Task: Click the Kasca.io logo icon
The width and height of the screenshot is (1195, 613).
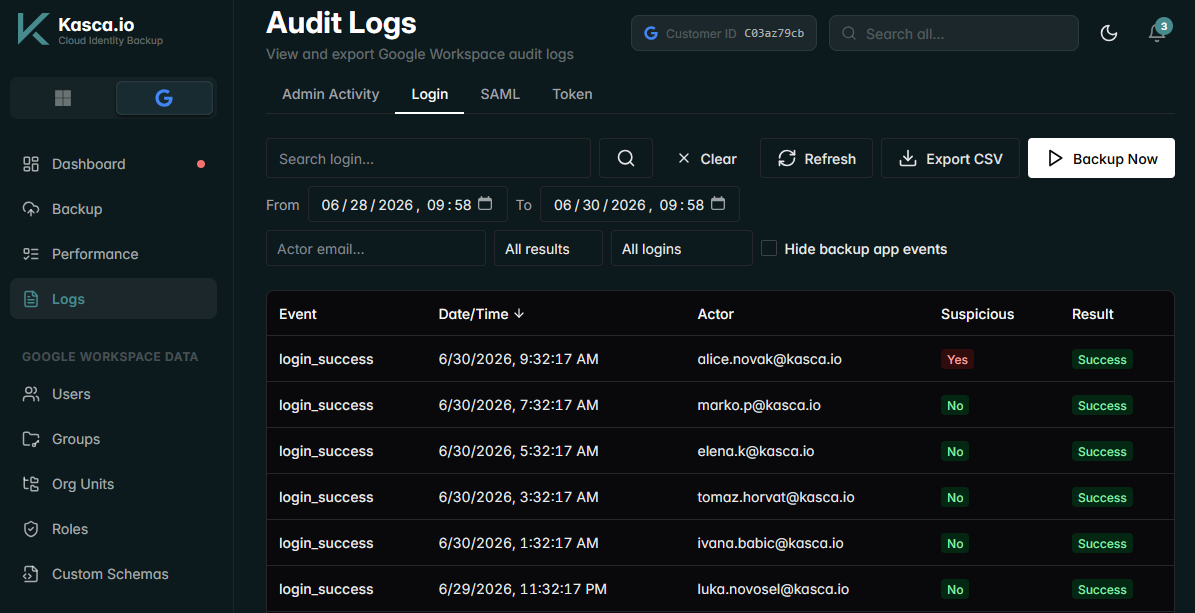Action: [x=34, y=29]
